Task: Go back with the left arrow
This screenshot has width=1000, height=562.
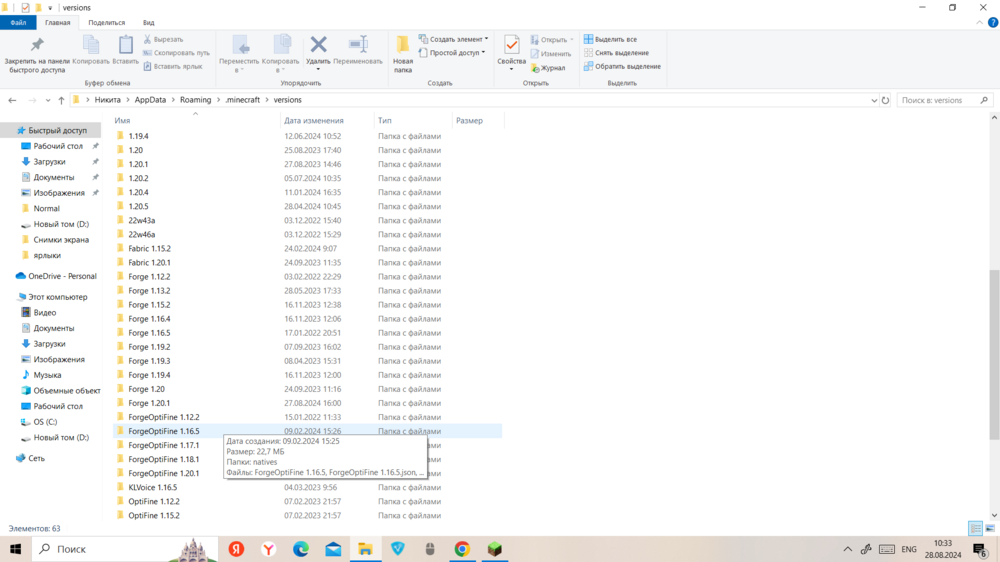Action: tap(12, 100)
